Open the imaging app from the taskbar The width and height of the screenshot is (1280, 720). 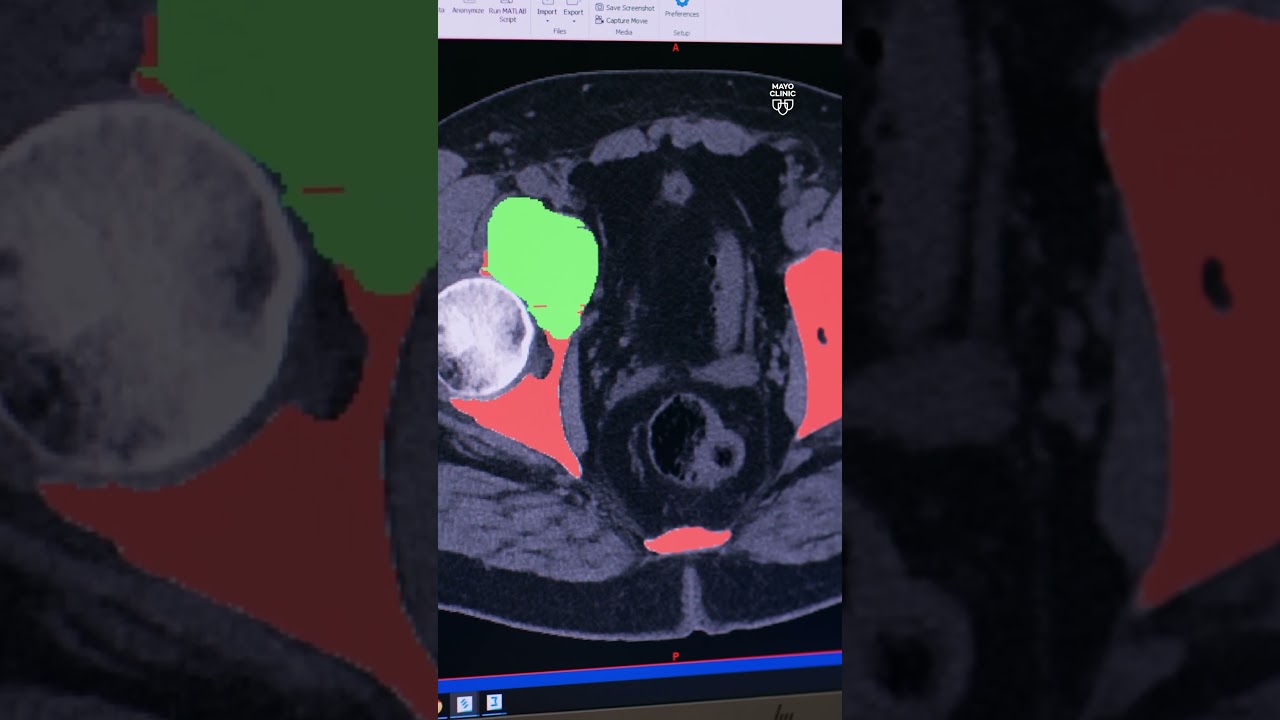(x=464, y=702)
